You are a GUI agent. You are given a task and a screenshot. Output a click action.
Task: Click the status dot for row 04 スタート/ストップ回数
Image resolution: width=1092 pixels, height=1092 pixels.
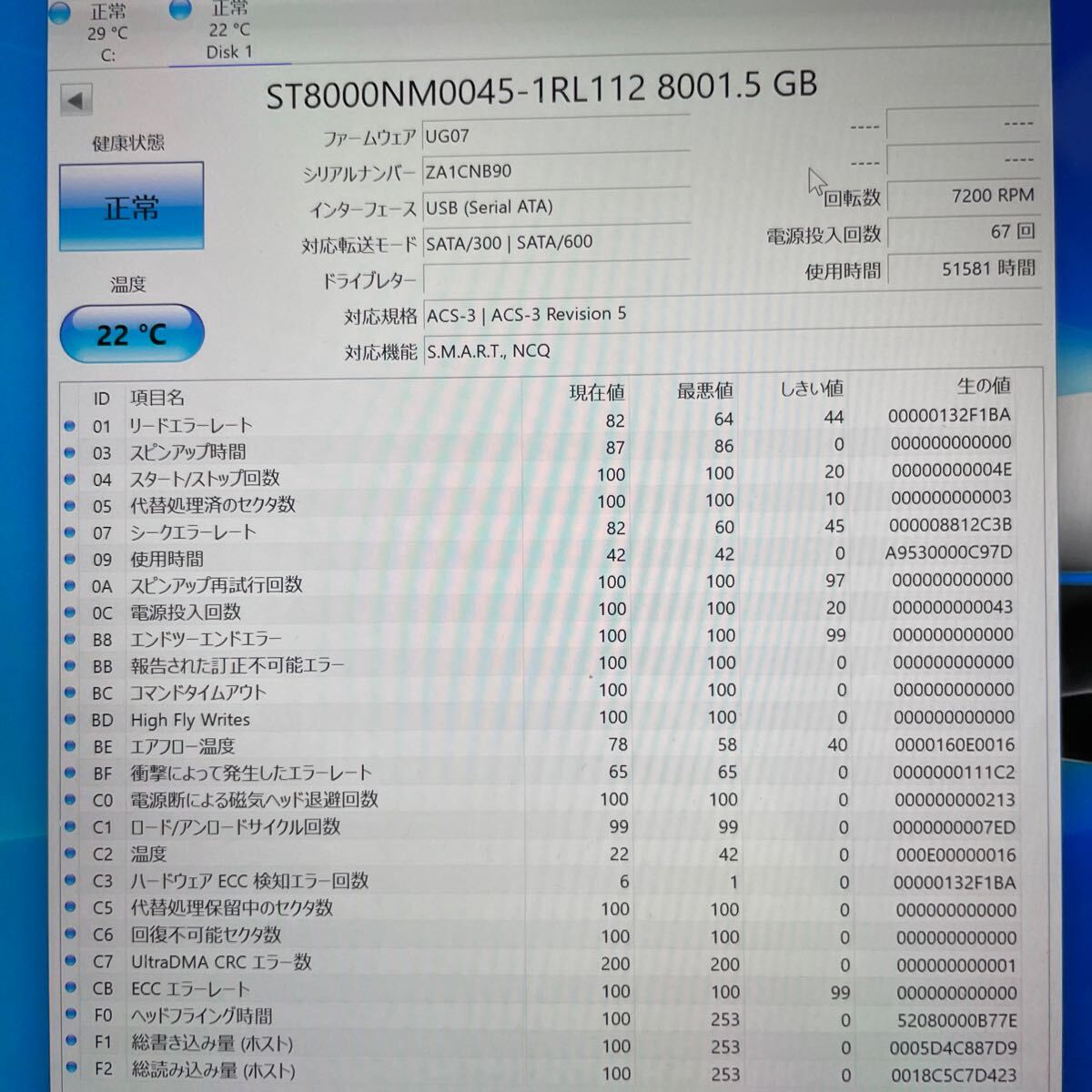[x=70, y=479]
